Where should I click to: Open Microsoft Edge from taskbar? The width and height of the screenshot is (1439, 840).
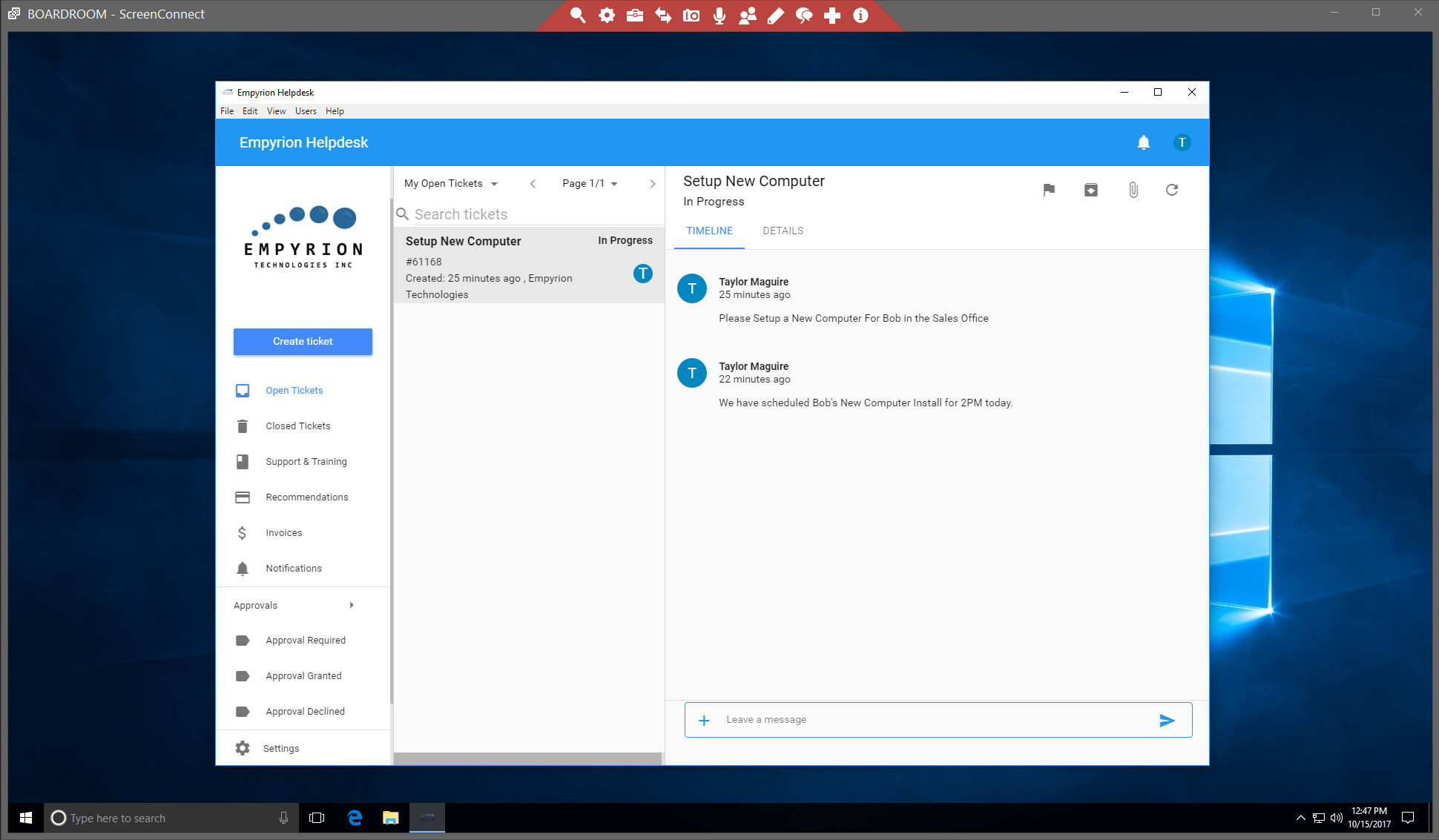click(x=355, y=818)
